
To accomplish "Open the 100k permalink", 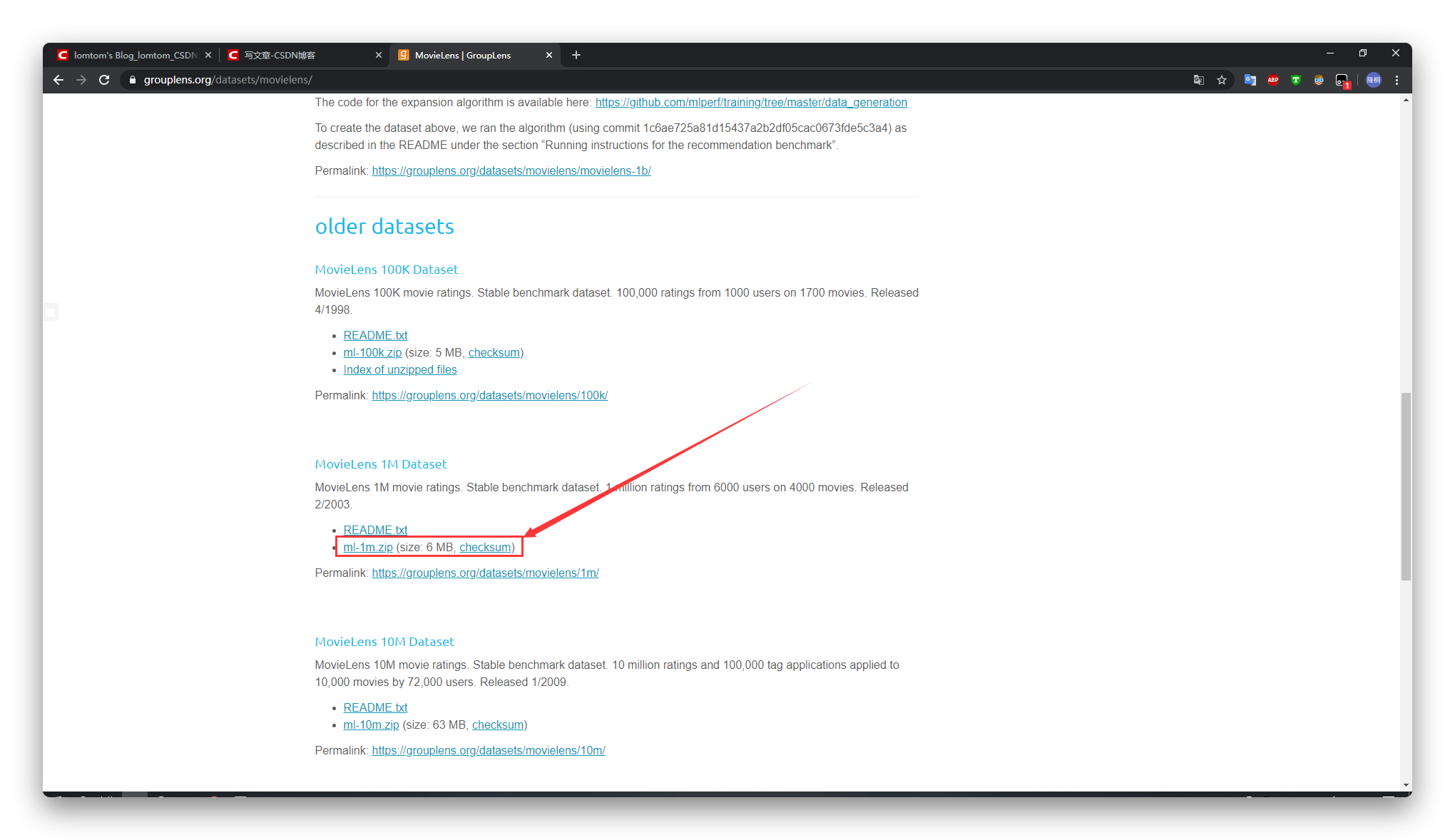I will click(490, 396).
